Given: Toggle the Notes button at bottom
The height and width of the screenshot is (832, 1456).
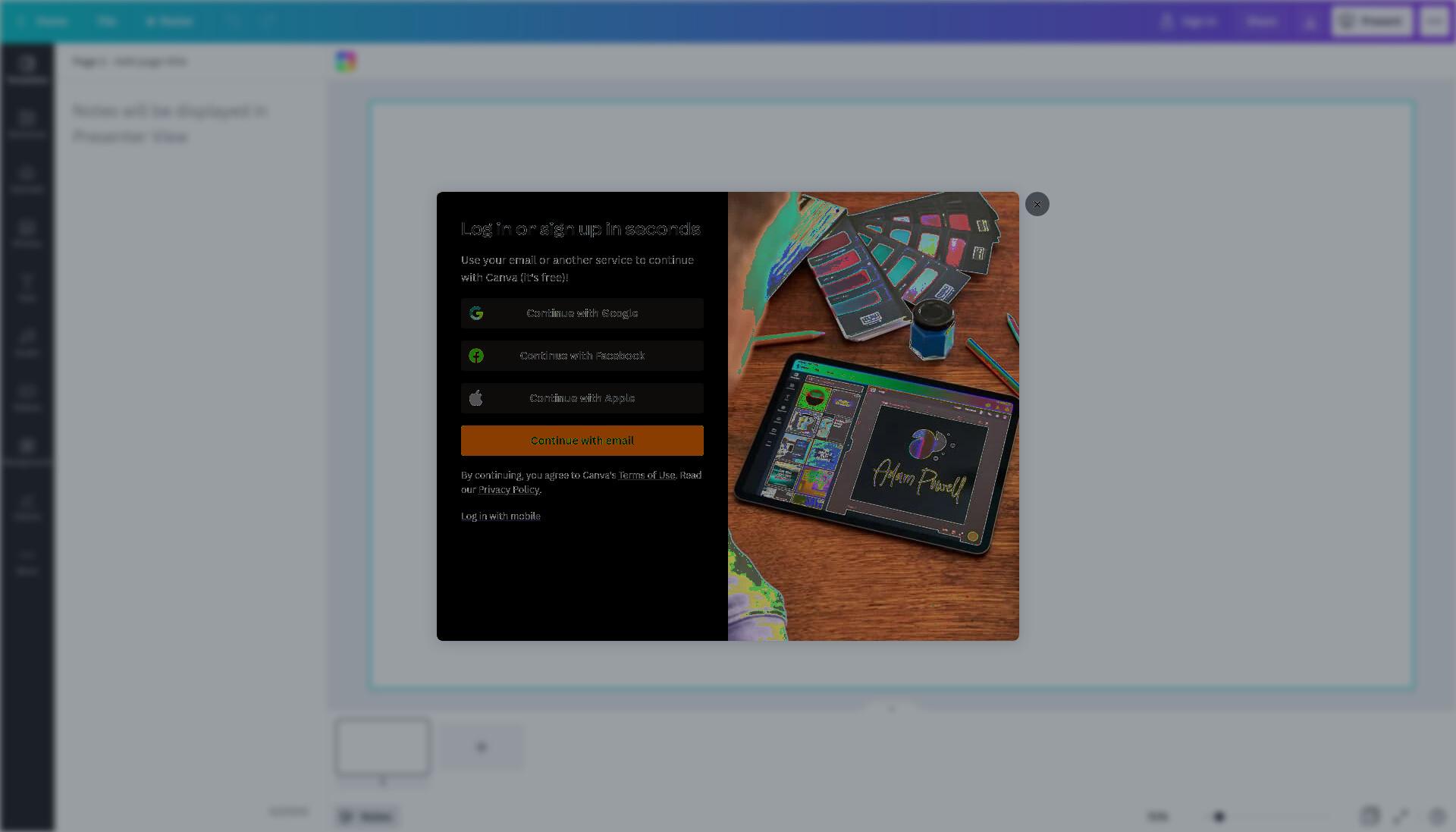Looking at the screenshot, I should 367,817.
